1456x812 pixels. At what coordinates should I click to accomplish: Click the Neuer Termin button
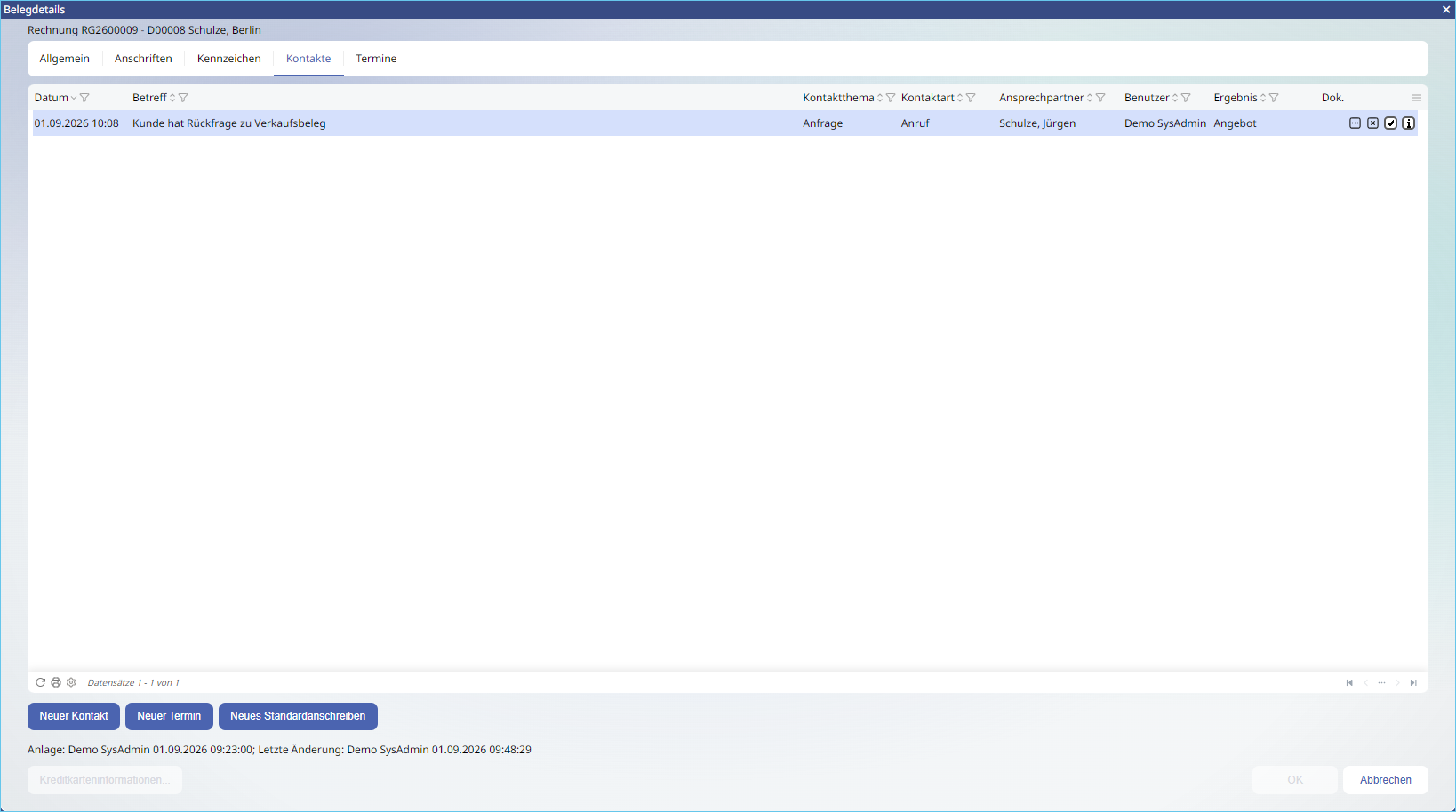click(x=169, y=716)
